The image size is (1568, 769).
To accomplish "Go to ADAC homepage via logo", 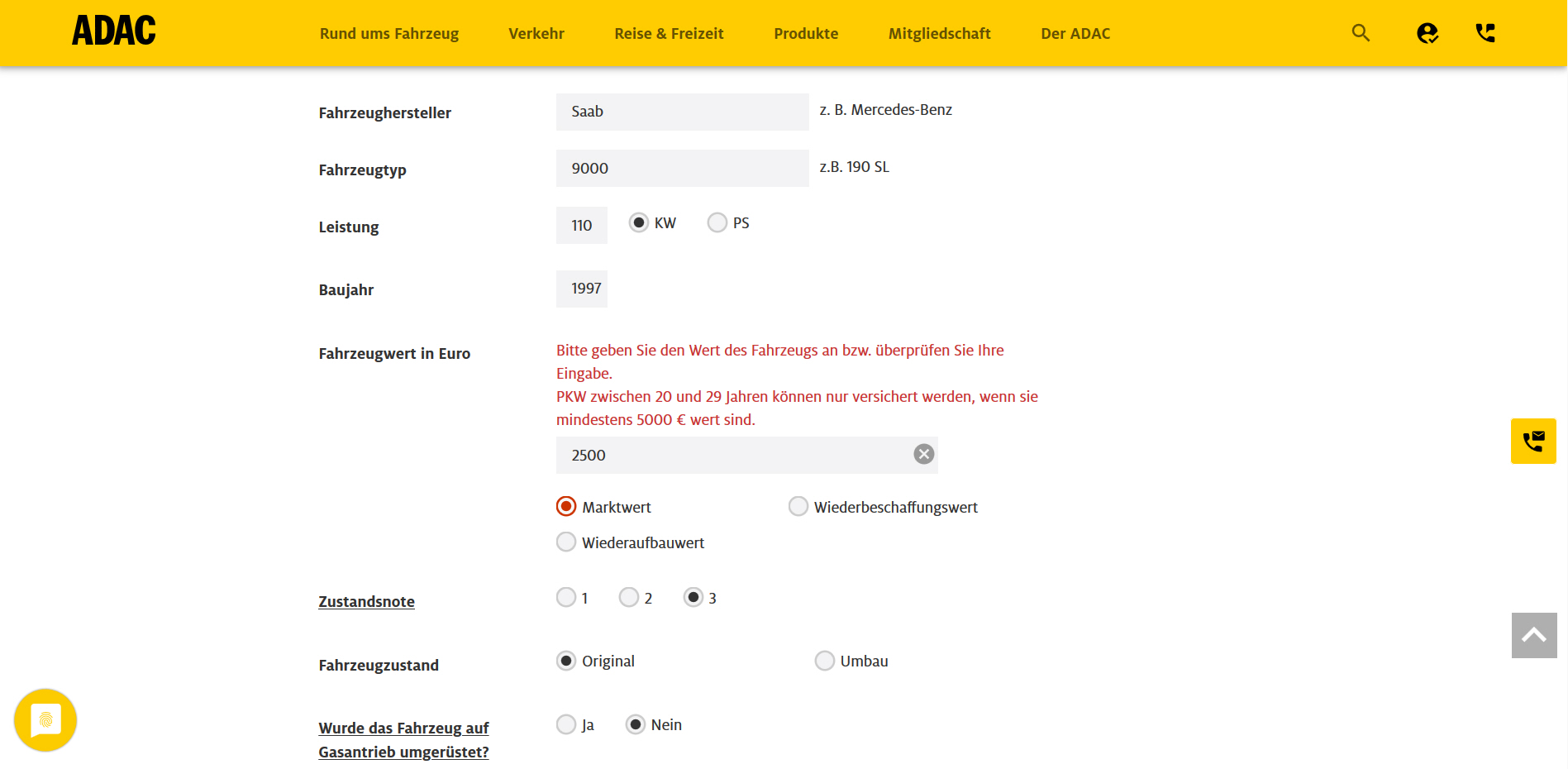I will point(114,31).
